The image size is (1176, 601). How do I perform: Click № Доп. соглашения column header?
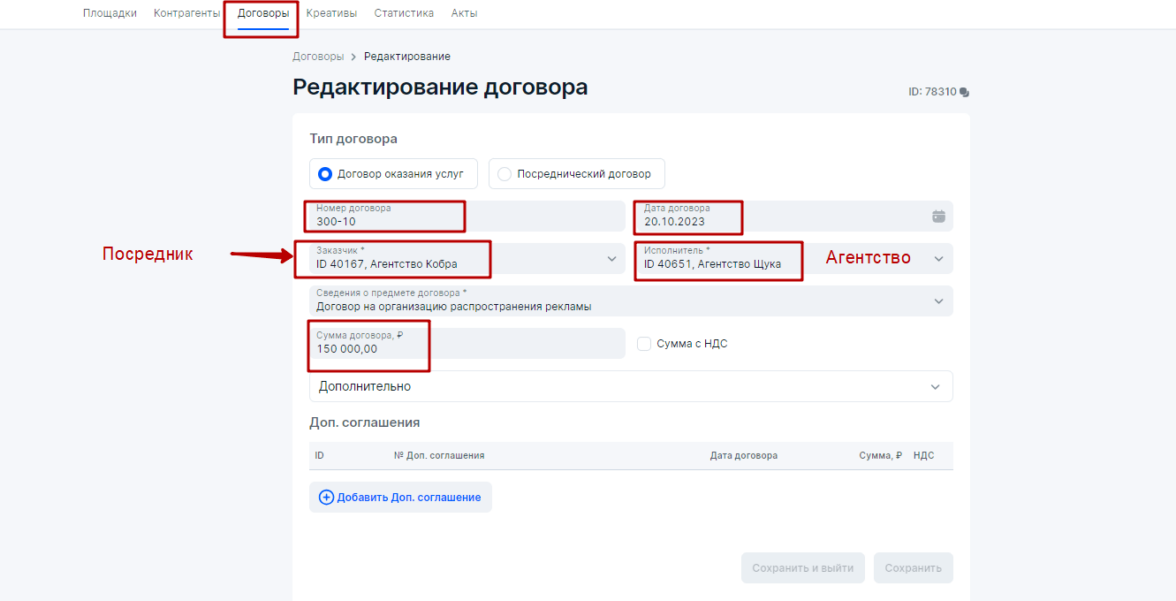click(439, 455)
